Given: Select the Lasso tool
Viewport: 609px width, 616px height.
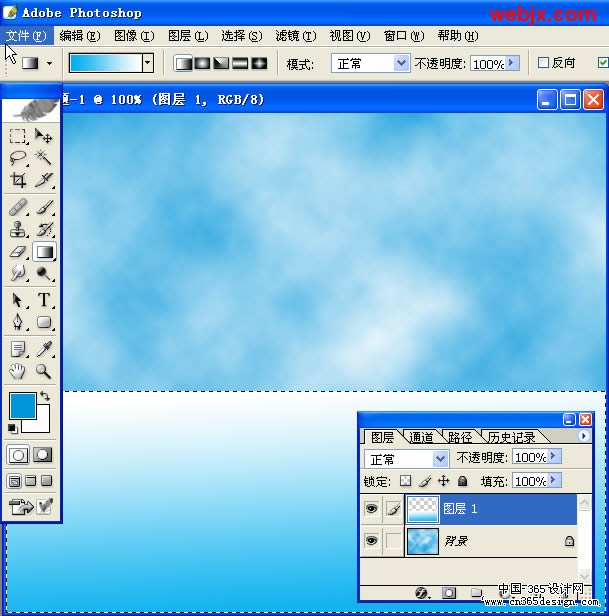Looking at the screenshot, I should tap(18, 158).
